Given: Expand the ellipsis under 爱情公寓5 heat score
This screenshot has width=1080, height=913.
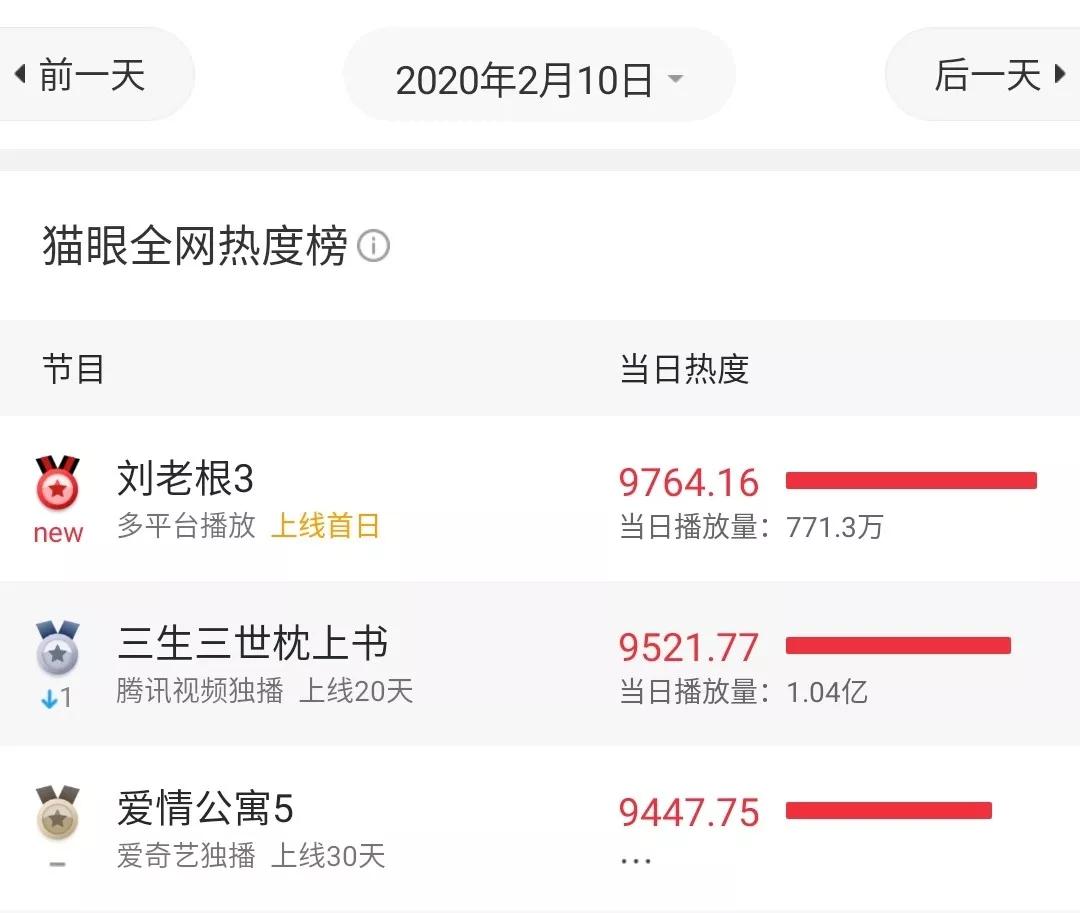Looking at the screenshot, I should coord(636,860).
